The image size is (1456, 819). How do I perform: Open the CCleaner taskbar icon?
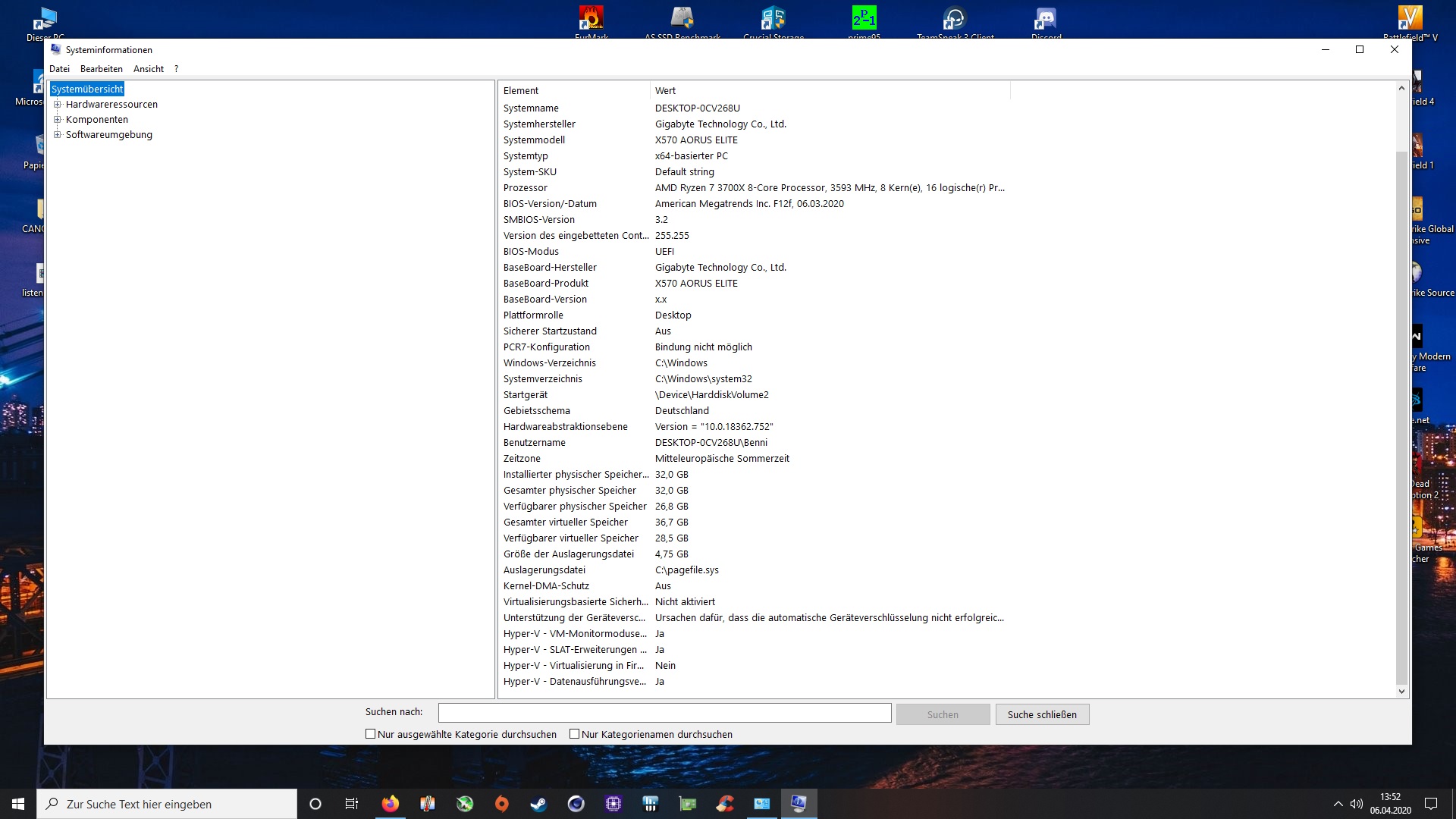coord(725,804)
